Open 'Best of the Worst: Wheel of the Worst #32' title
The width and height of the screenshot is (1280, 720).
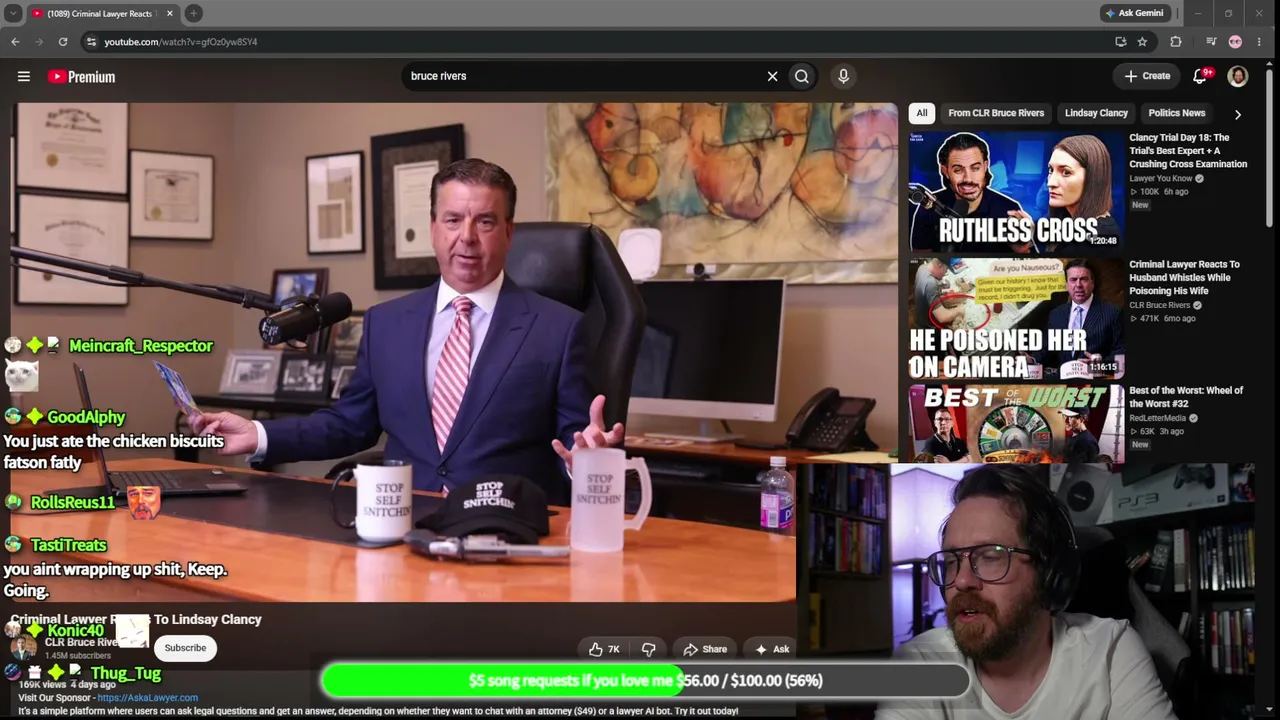point(1186,397)
